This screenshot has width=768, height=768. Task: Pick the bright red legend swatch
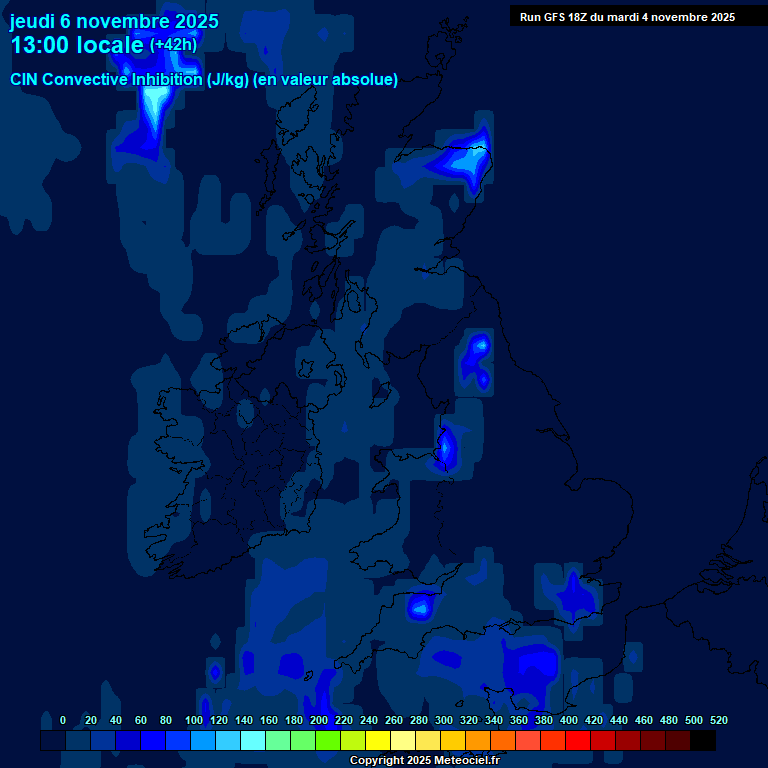[578, 741]
